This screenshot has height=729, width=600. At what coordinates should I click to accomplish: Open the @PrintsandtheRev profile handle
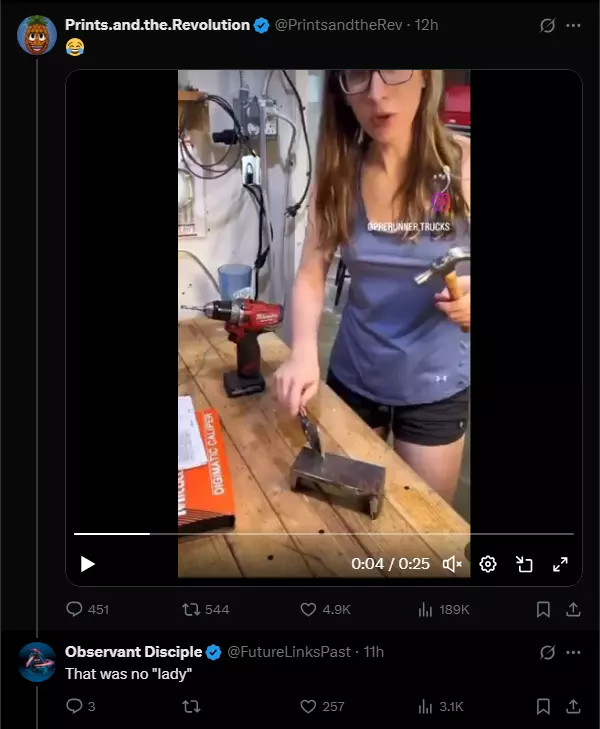(x=338, y=25)
